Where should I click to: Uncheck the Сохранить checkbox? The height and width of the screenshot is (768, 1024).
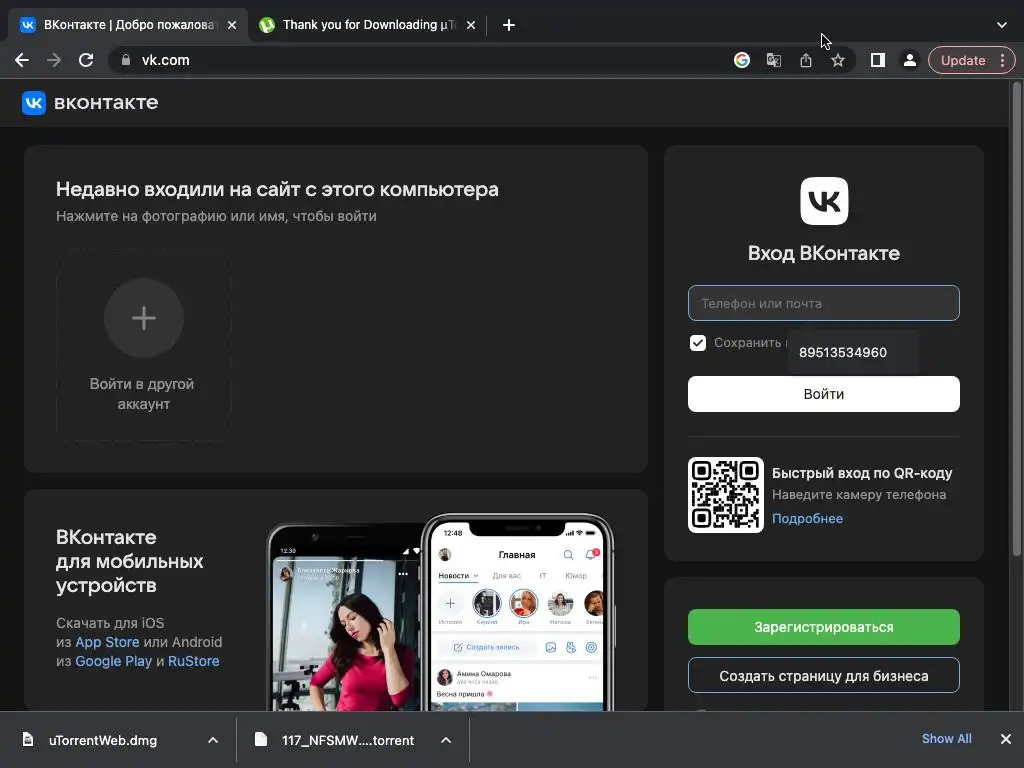click(697, 343)
